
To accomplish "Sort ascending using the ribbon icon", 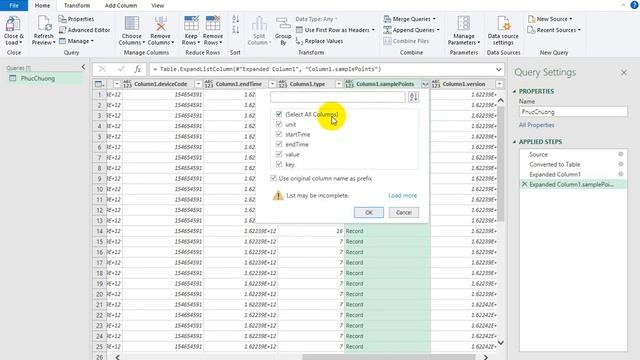I will [x=236, y=19].
